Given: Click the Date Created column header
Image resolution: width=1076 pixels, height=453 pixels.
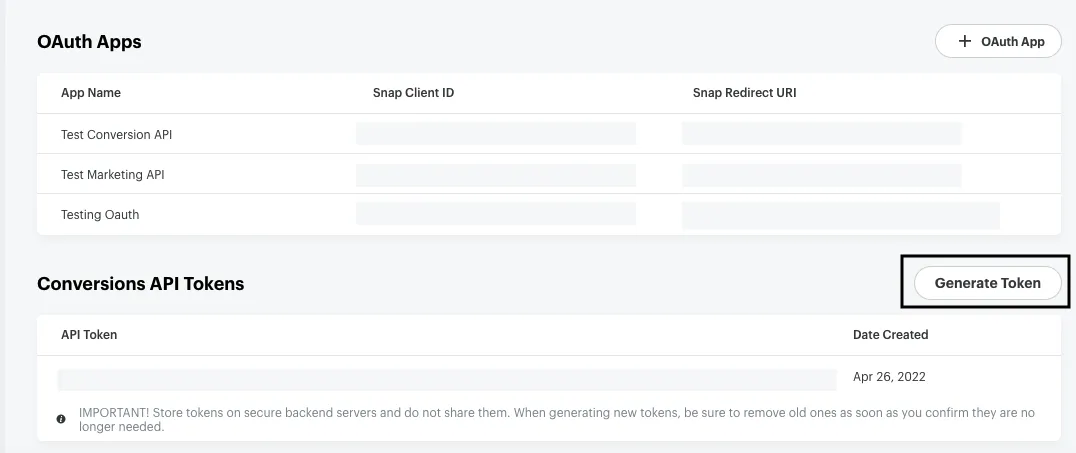Looking at the screenshot, I should coord(891,335).
